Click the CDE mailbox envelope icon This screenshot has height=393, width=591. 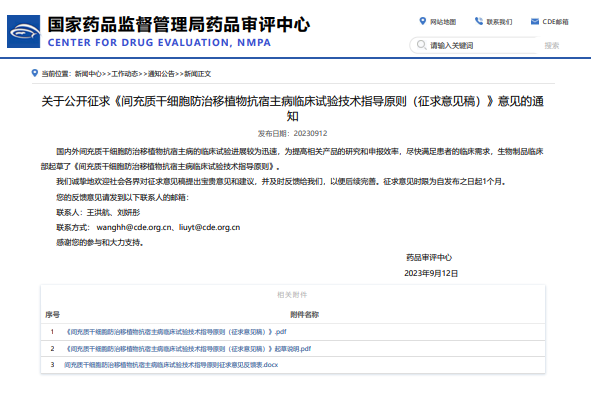(534, 21)
